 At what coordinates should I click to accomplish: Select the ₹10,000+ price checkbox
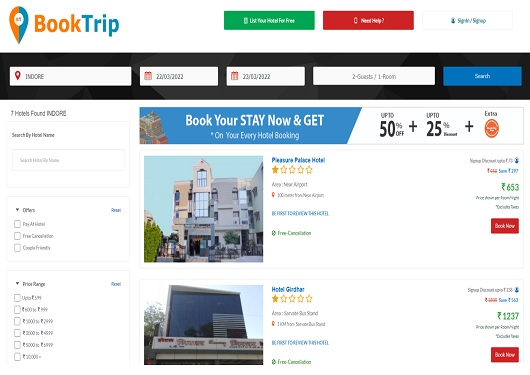tap(17, 357)
